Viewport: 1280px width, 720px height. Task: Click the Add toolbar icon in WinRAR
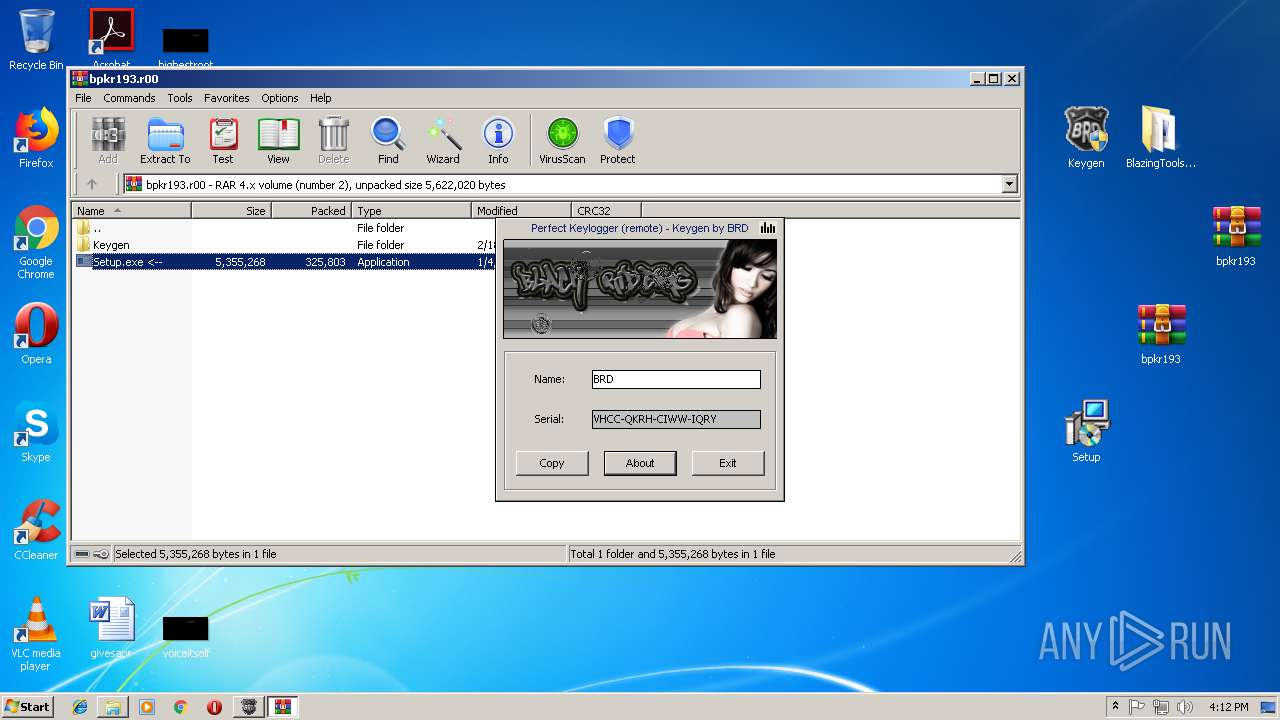tap(108, 141)
